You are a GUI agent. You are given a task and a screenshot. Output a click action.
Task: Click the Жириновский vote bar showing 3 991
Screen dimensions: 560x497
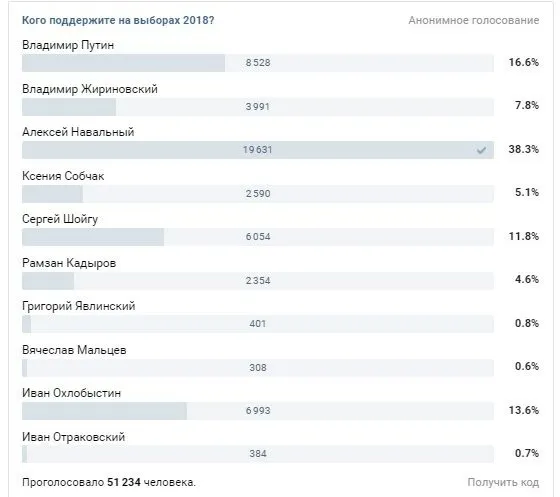258,106
